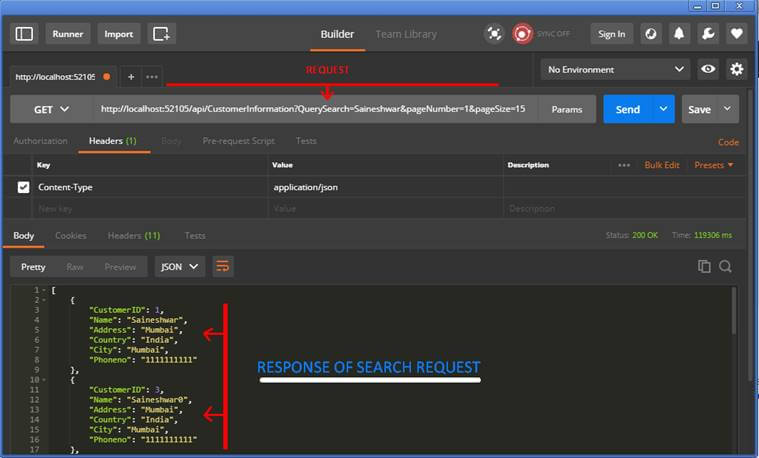Click the planet icon beside Sign In
This screenshot has height=458, width=759.
pyautogui.click(x=651, y=34)
